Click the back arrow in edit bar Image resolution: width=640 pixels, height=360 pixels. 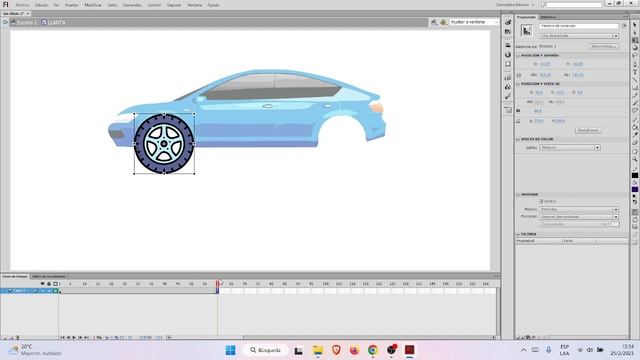5,22
